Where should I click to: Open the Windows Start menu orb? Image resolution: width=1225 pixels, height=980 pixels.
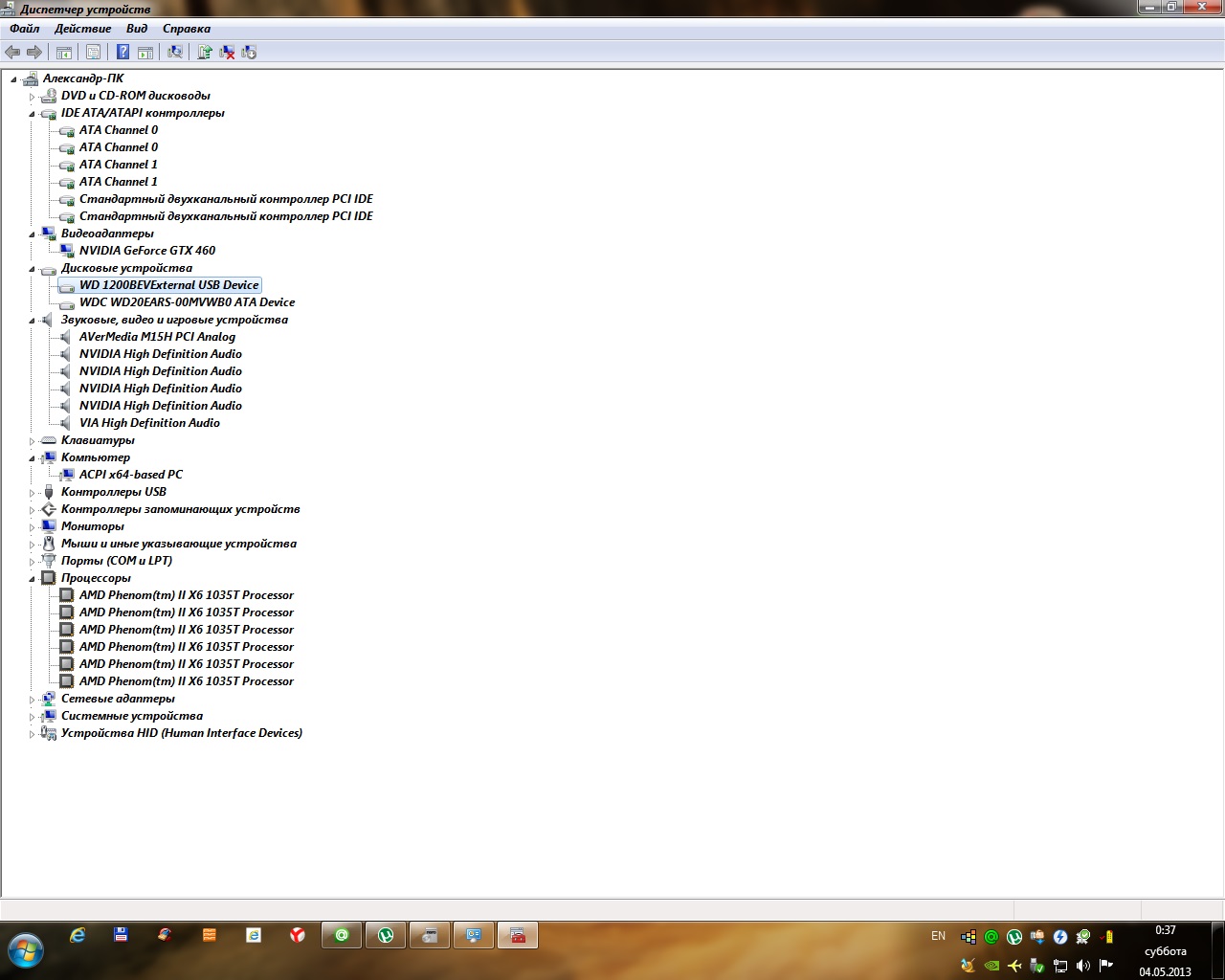pyautogui.click(x=26, y=949)
